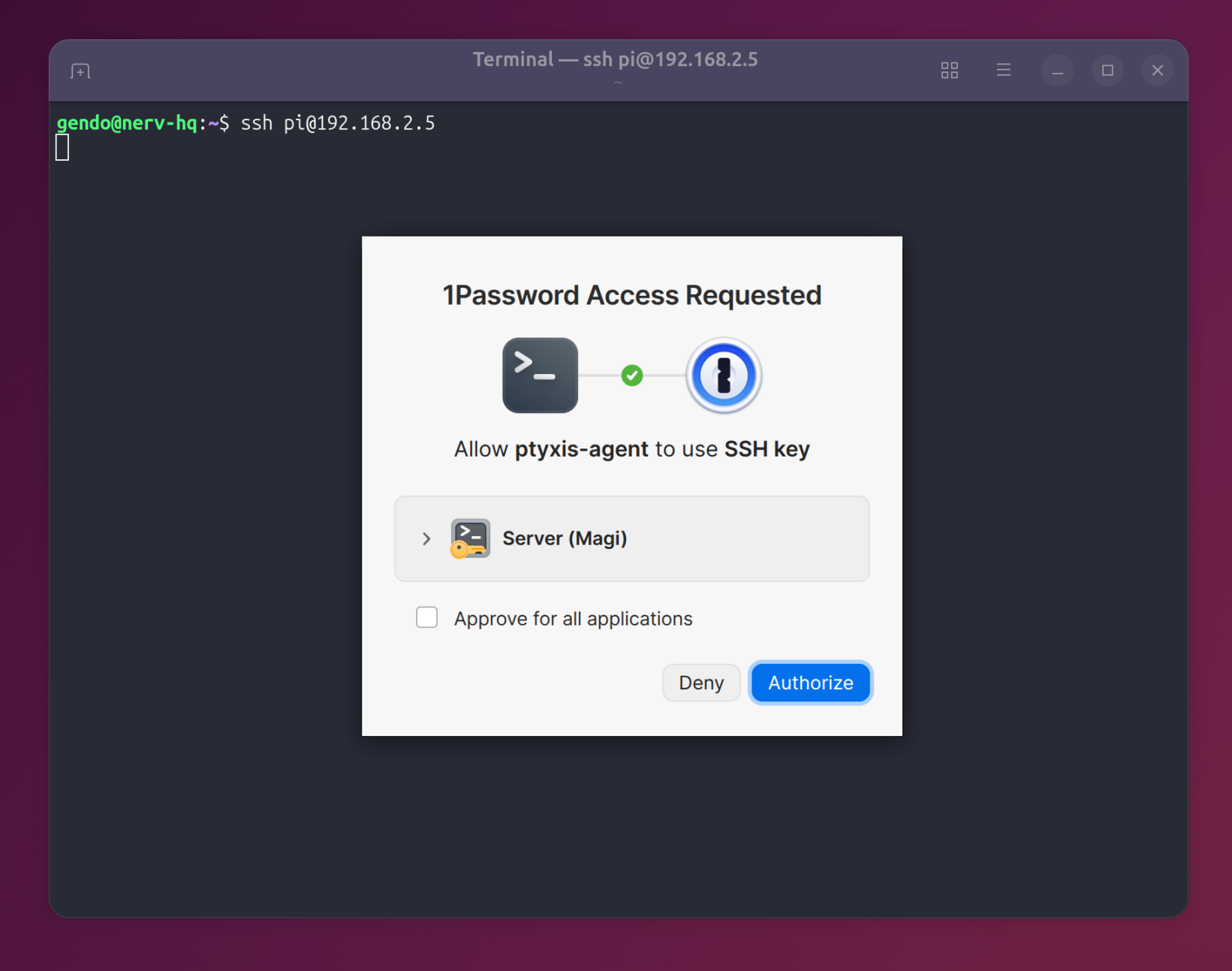Authorize the SSH key request
Screen dimensions: 1232x971
coord(810,682)
